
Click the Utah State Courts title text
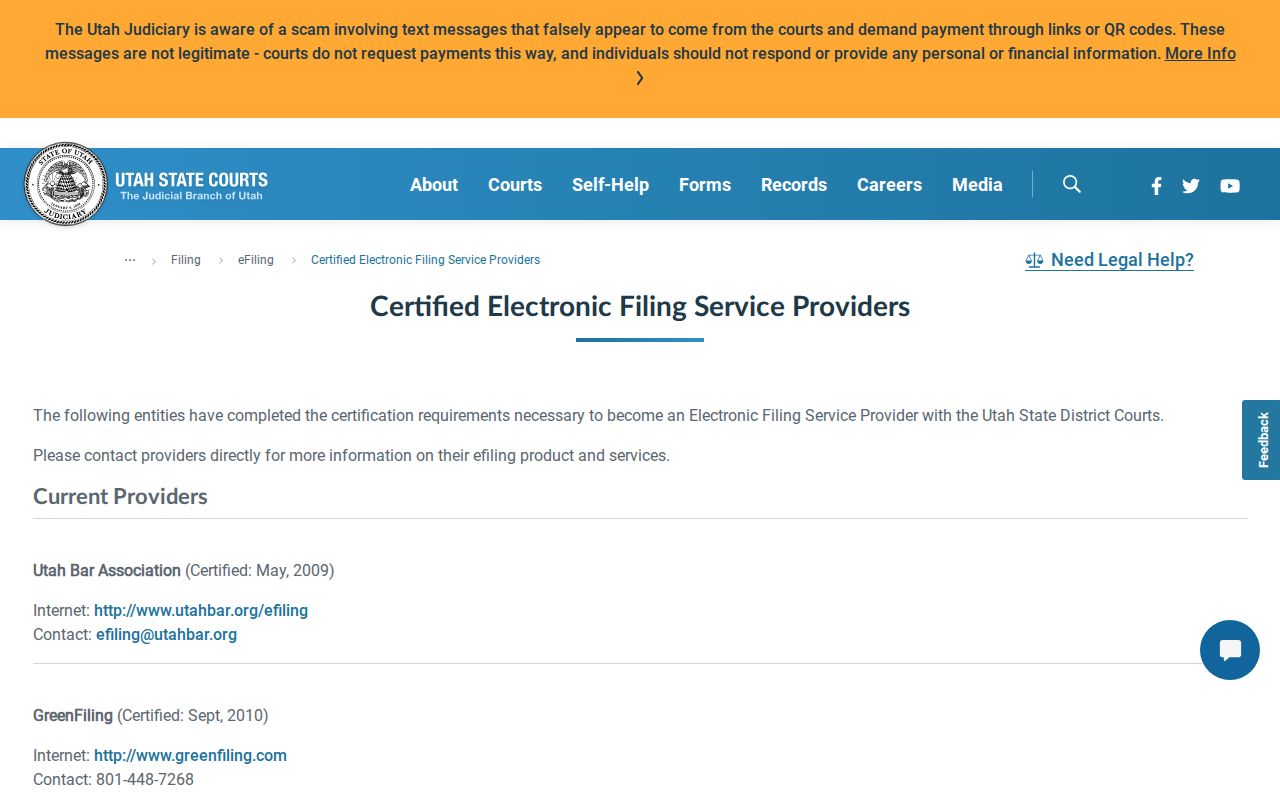tap(191, 180)
